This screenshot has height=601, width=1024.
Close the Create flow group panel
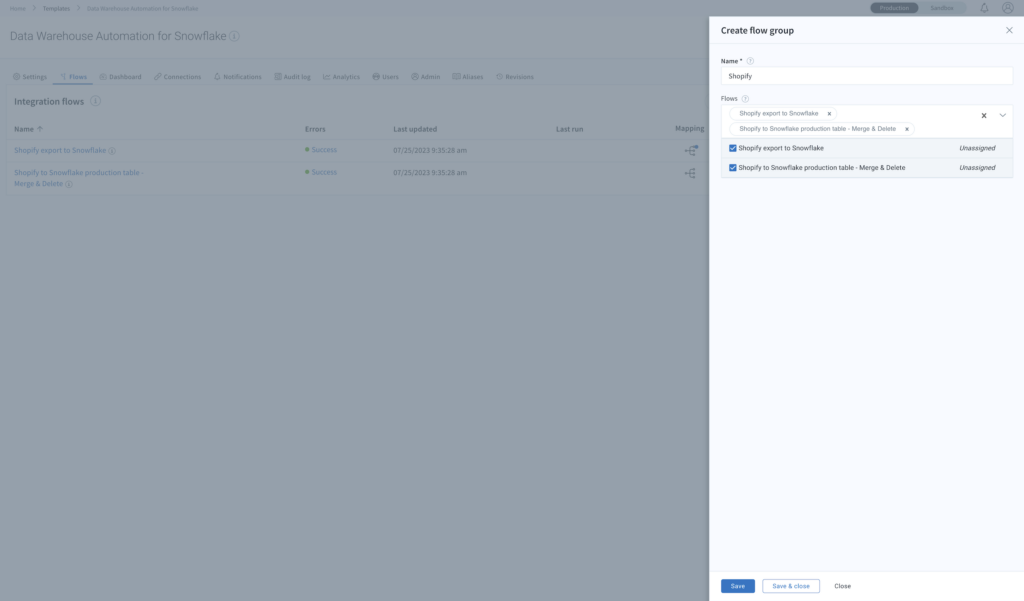coord(1009,31)
